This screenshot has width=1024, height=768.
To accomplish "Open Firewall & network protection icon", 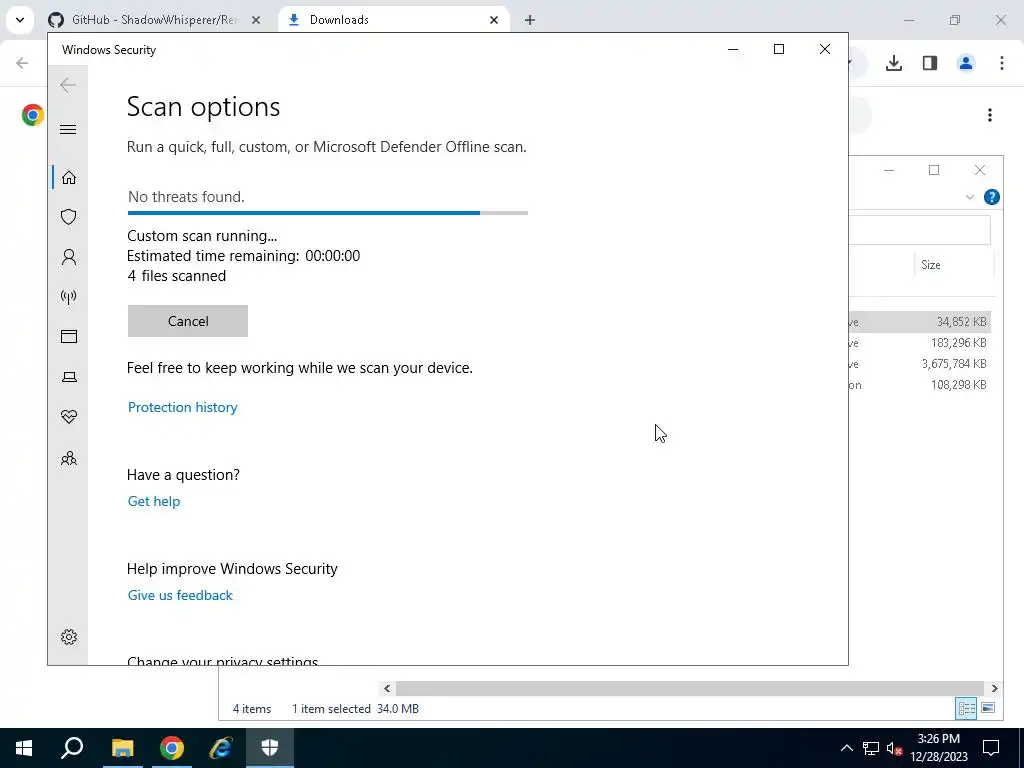I will point(69,297).
